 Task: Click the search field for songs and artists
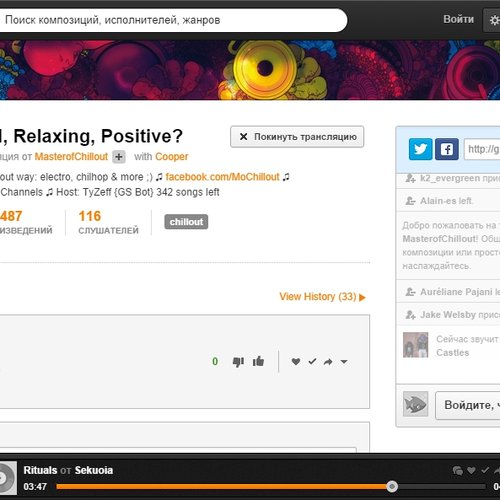[x=172, y=20]
